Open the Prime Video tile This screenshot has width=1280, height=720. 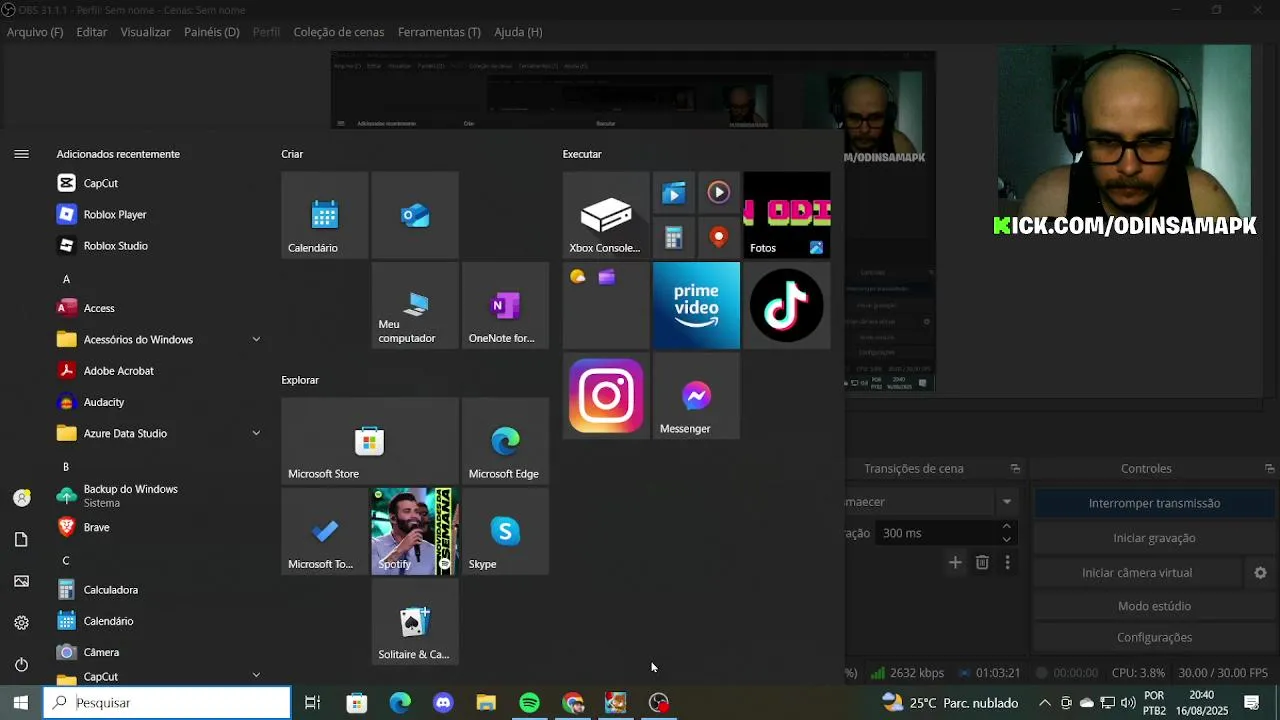pyautogui.click(x=696, y=305)
